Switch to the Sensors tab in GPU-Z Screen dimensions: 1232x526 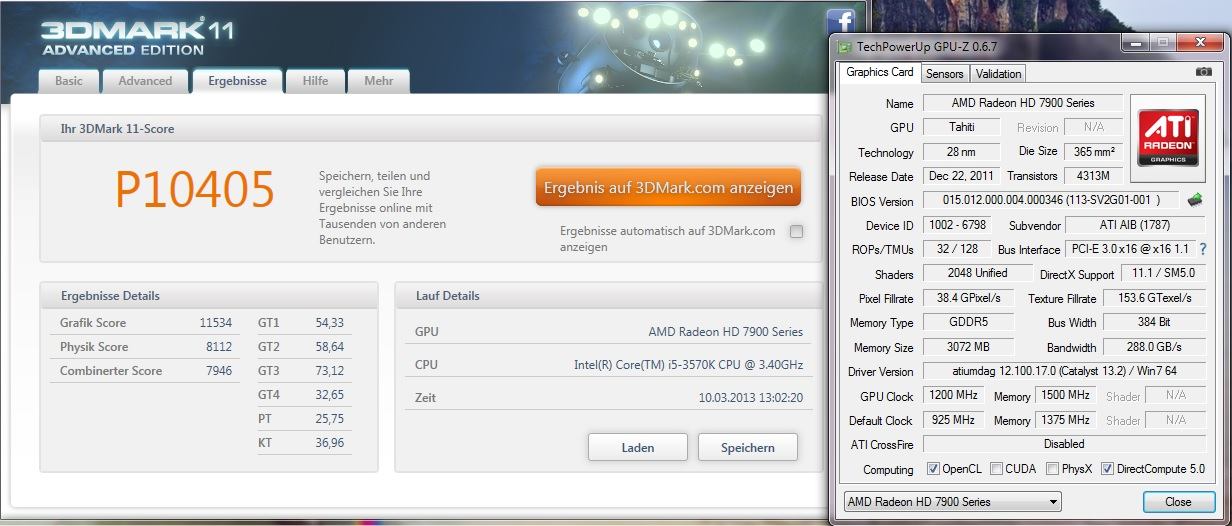click(x=944, y=73)
